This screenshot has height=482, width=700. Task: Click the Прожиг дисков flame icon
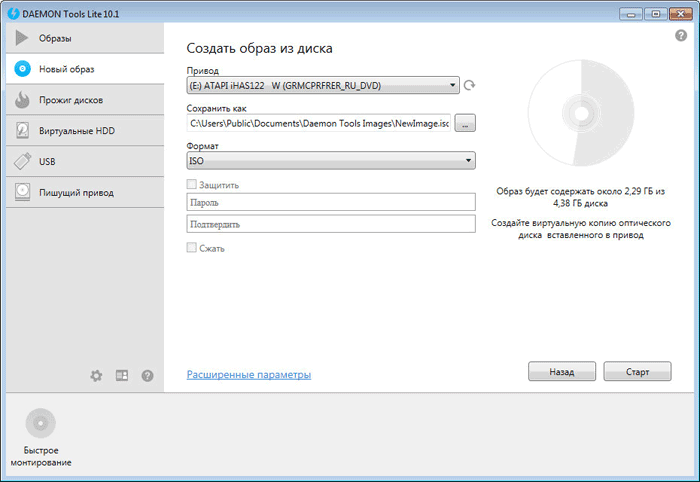(22, 100)
